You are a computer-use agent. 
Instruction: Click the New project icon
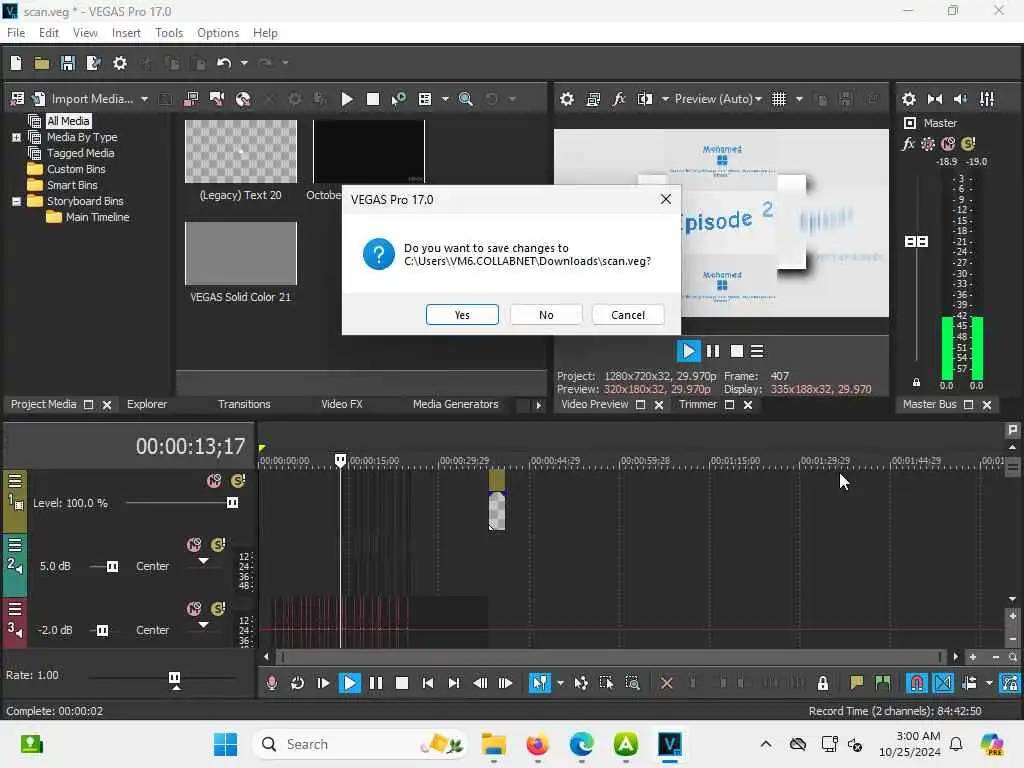pyautogui.click(x=16, y=63)
